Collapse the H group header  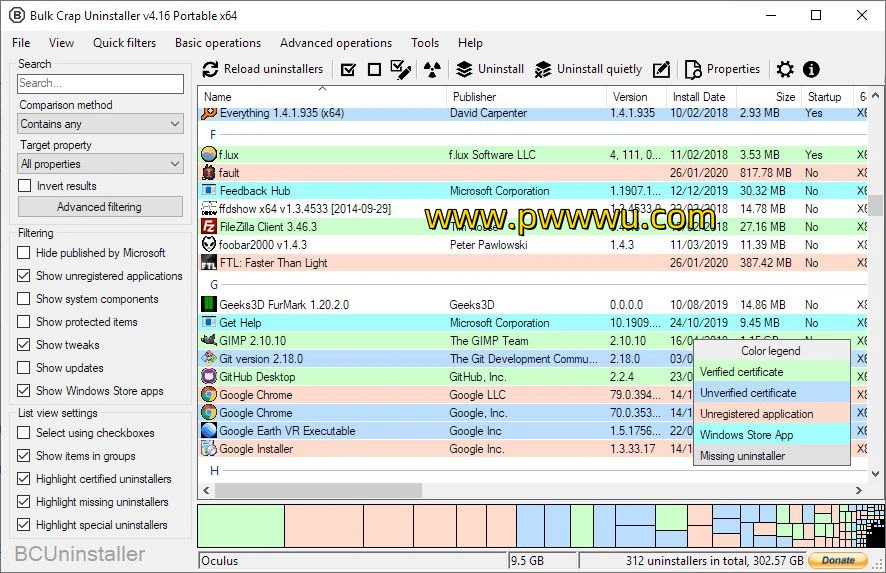click(214, 471)
